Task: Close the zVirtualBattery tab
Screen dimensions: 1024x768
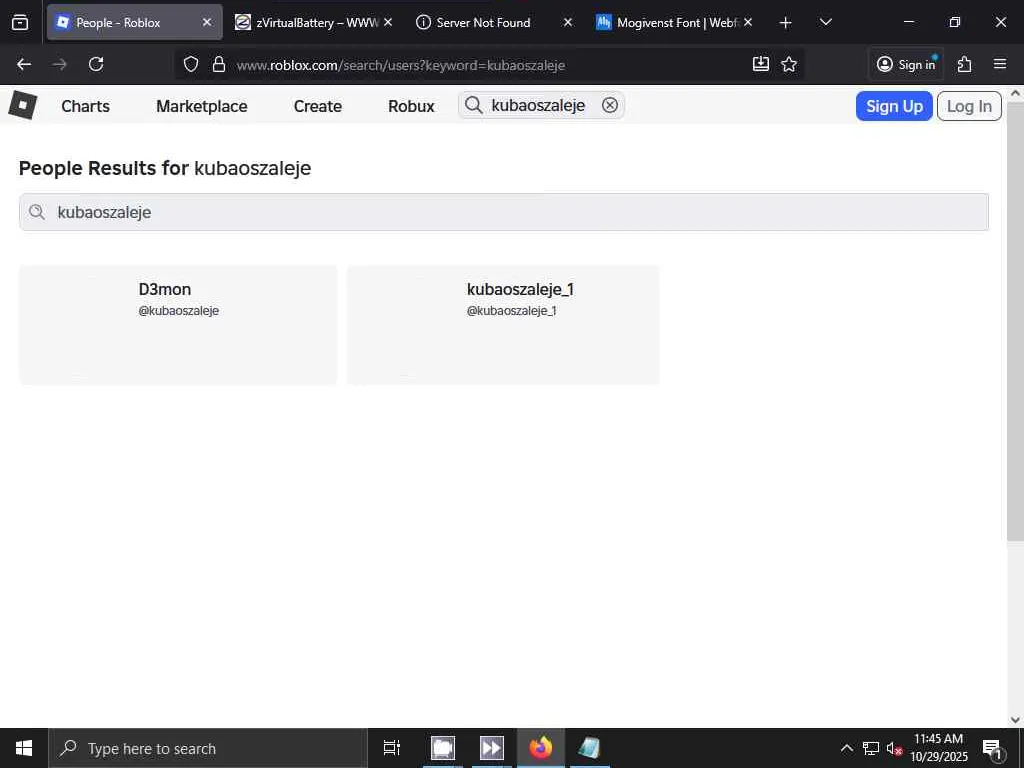Action: point(388,22)
